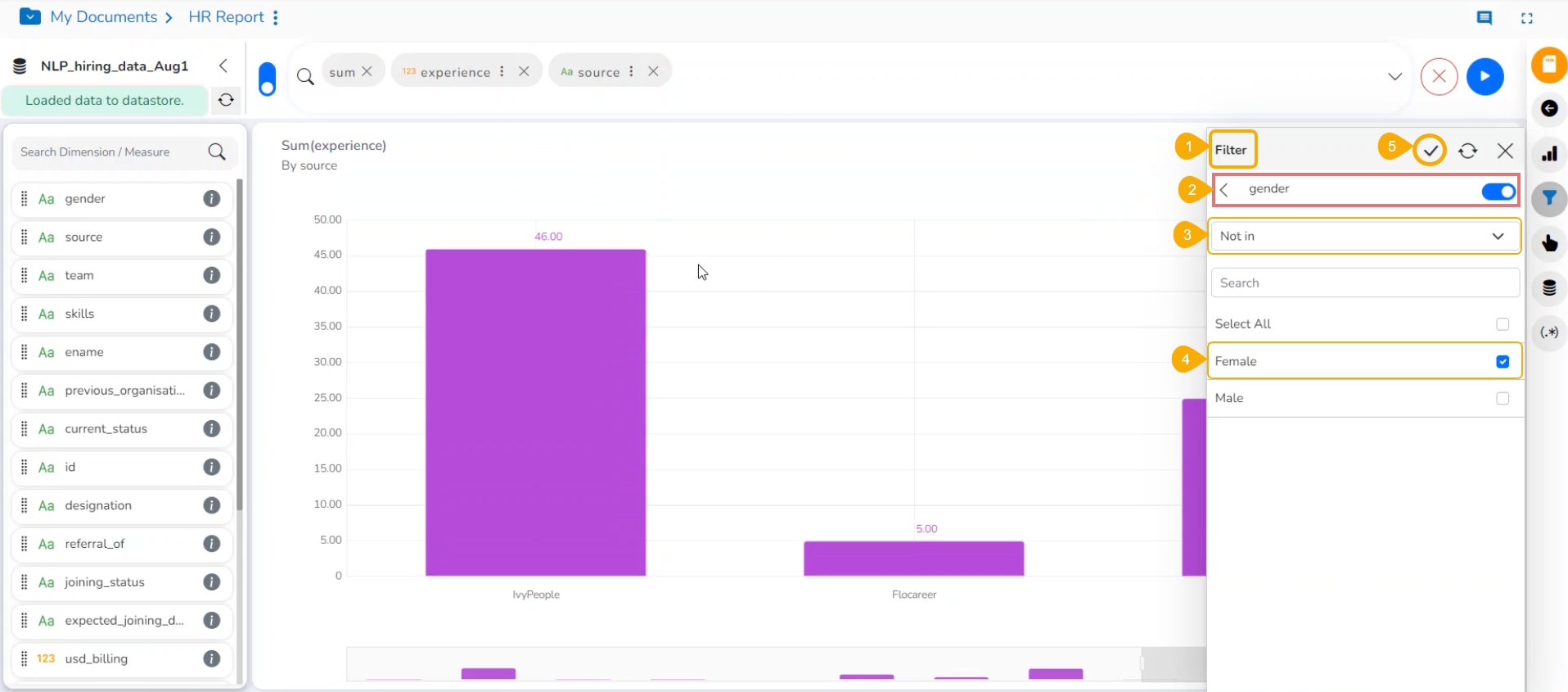Click the filter values Search field
This screenshot has width=1568, height=692.
1365,283
